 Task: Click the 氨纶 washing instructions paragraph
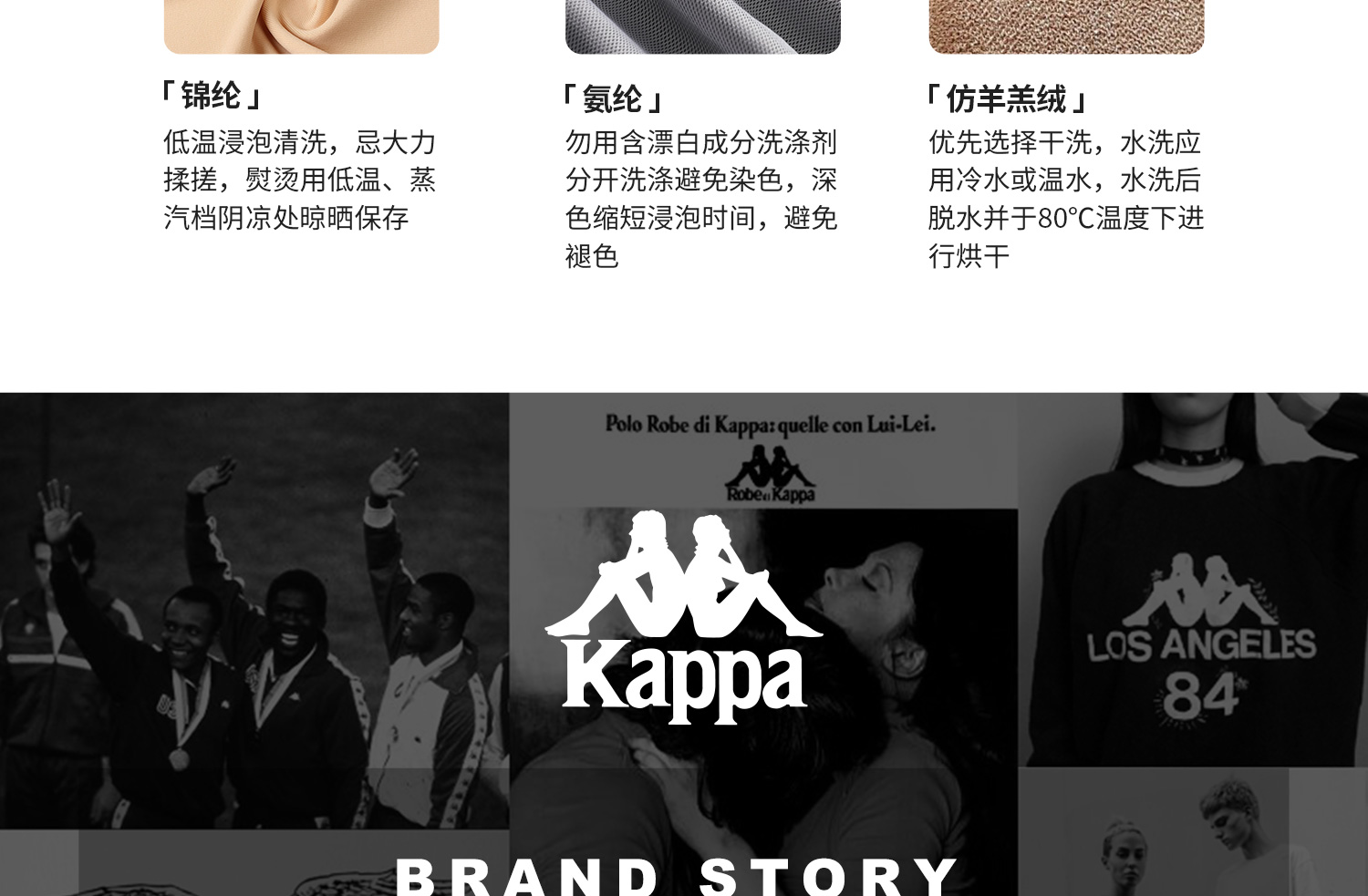tap(701, 200)
